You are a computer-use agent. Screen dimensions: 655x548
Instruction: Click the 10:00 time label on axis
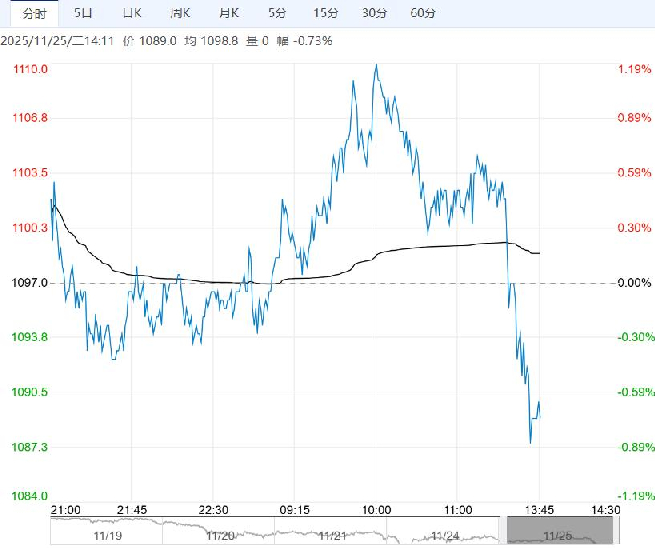pos(376,509)
